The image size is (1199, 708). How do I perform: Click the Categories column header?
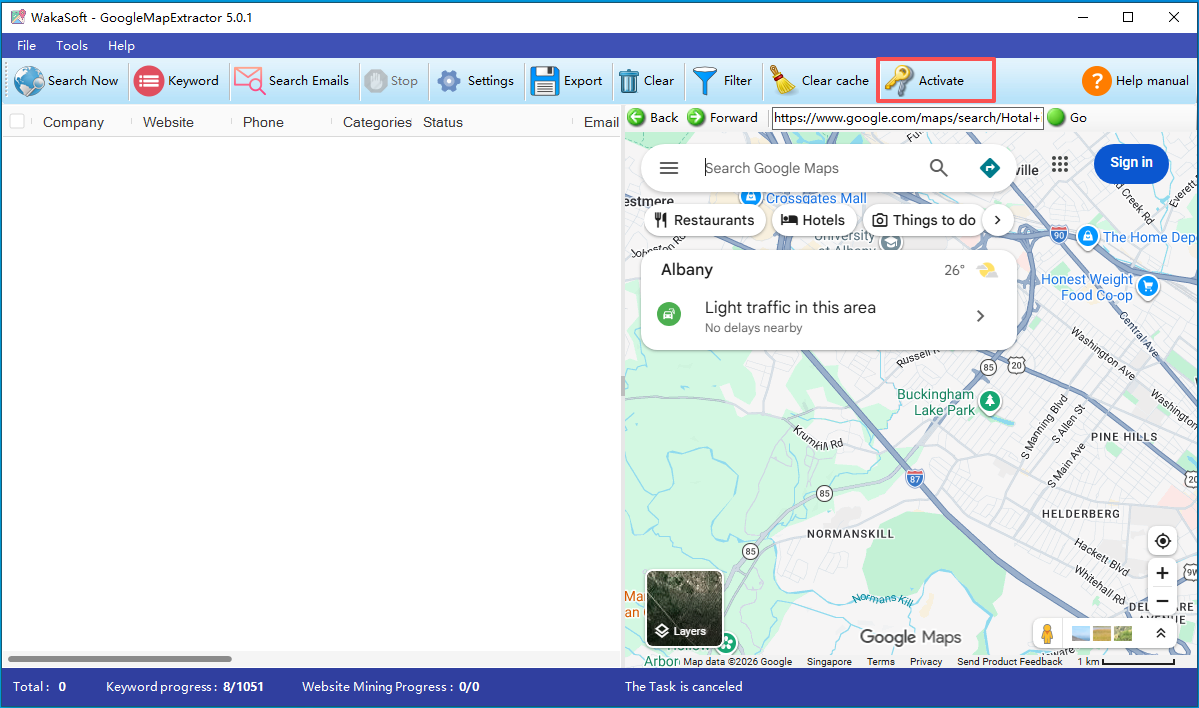(x=377, y=122)
